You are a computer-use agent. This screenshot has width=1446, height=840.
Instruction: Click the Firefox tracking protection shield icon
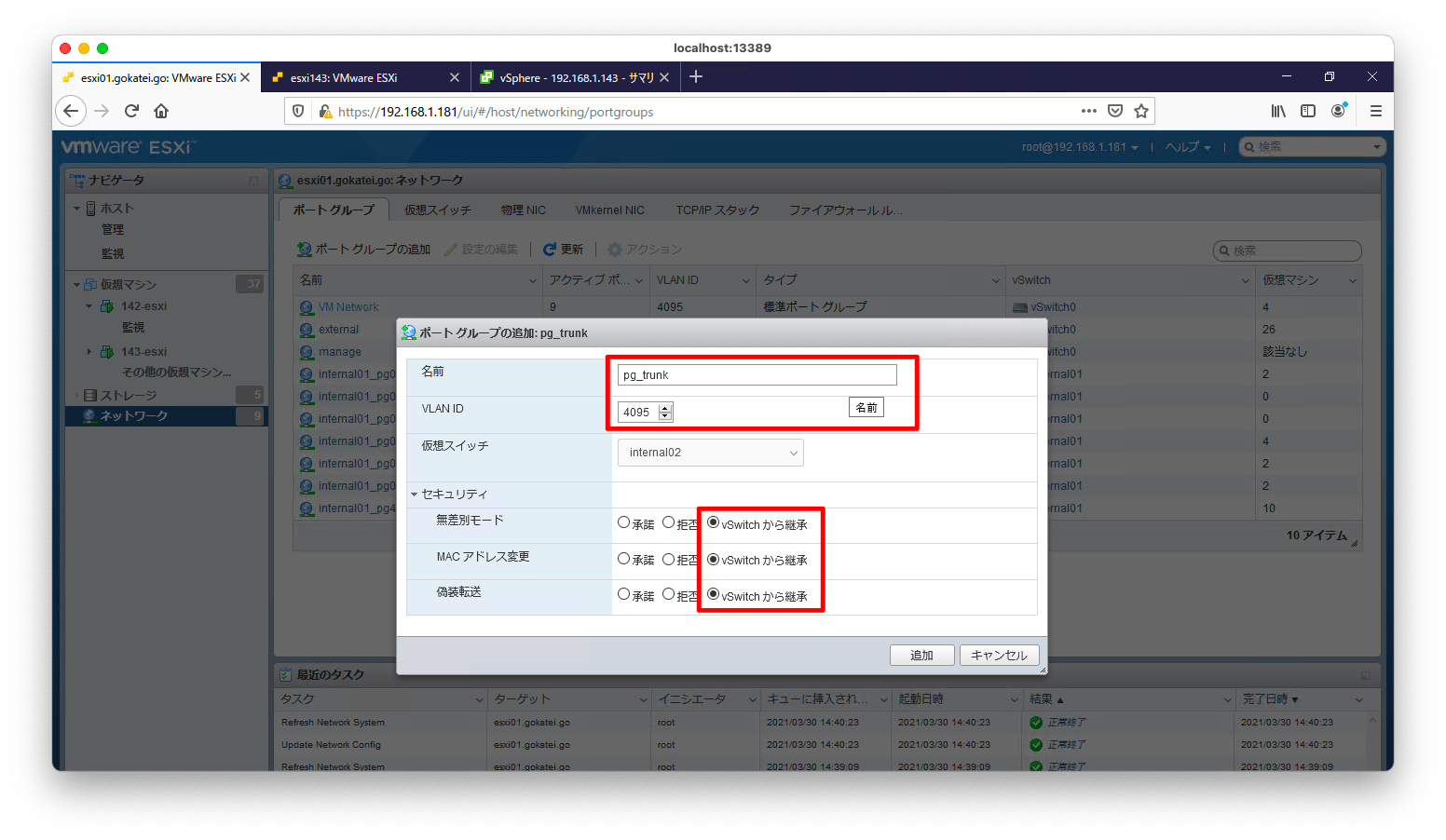tap(297, 111)
